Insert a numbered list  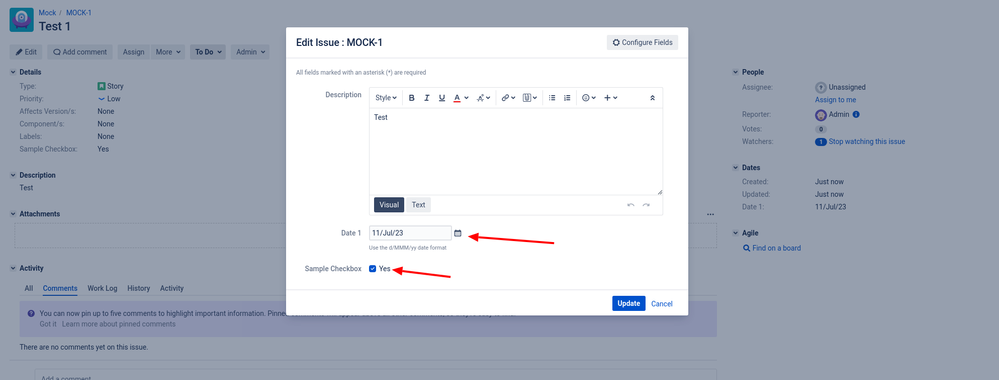tap(567, 98)
